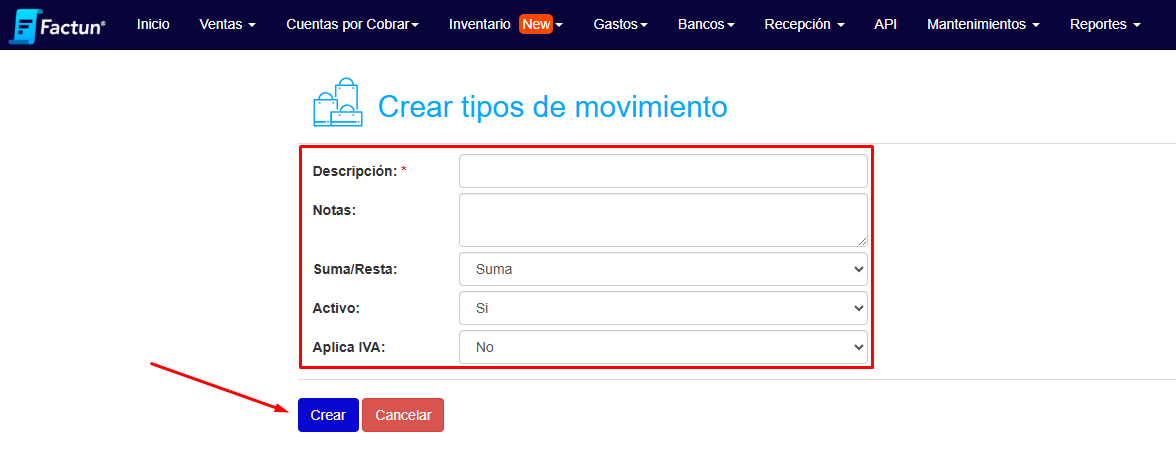The width and height of the screenshot is (1176, 469).
Task: Click the Descripción input field
Action: click(663, 171)
